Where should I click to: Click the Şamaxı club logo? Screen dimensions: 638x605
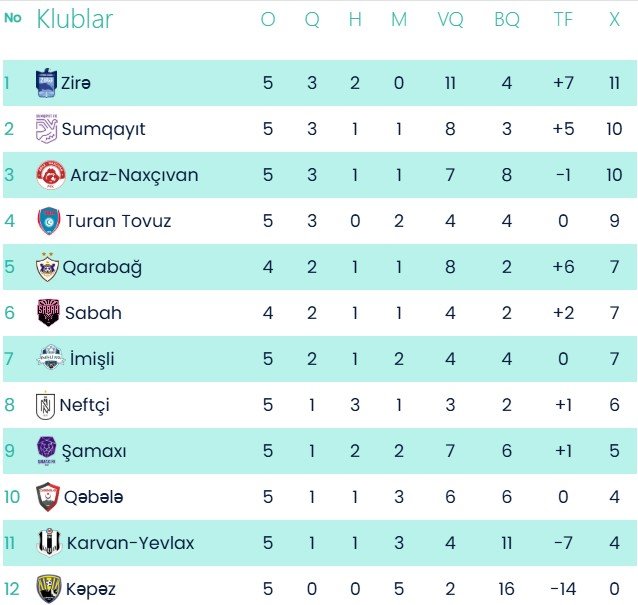[47, 451]
